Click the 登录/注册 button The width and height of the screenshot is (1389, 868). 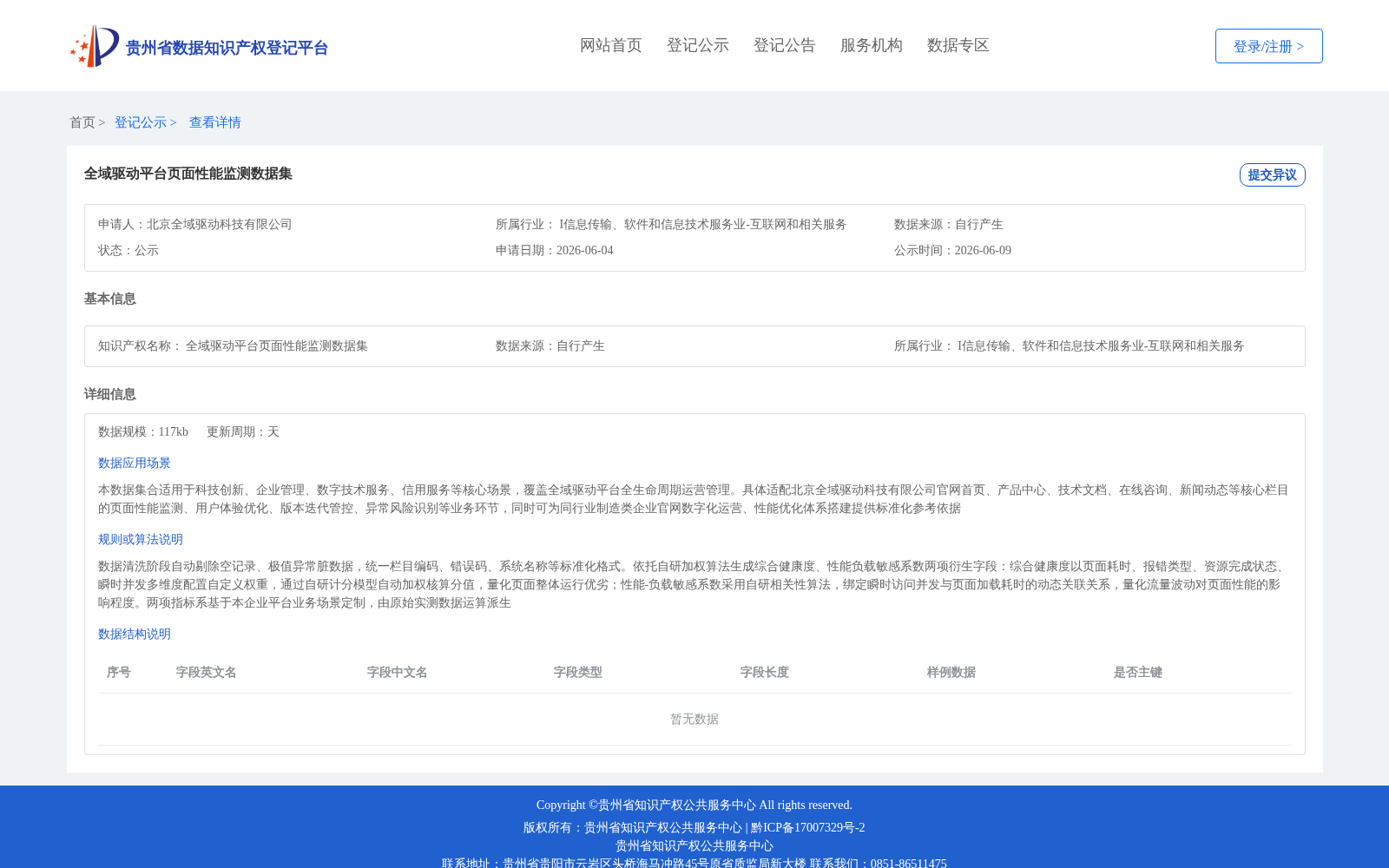pos(1268,46)
